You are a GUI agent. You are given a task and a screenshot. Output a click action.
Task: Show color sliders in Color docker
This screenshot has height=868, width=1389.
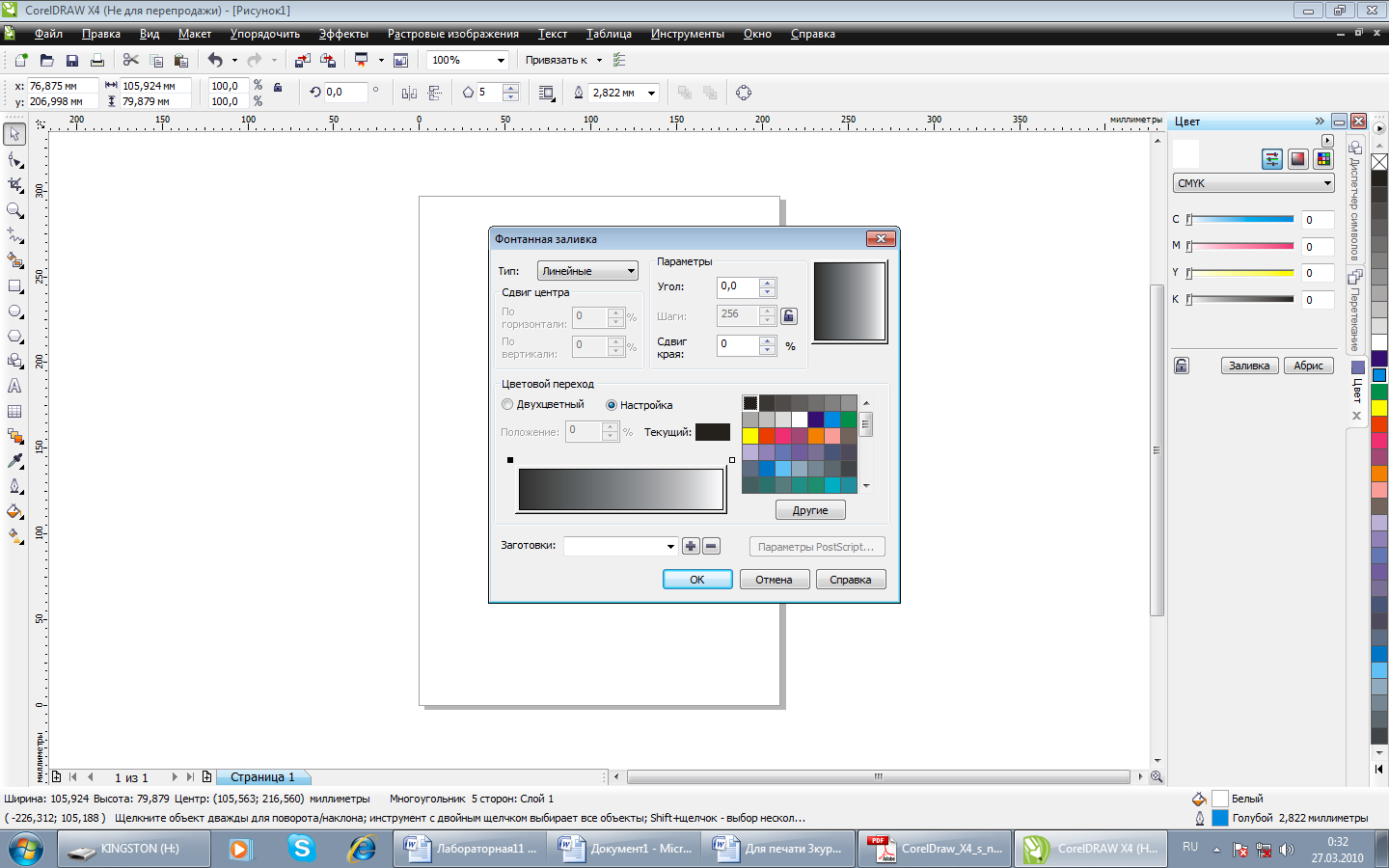coord(1272,159)
